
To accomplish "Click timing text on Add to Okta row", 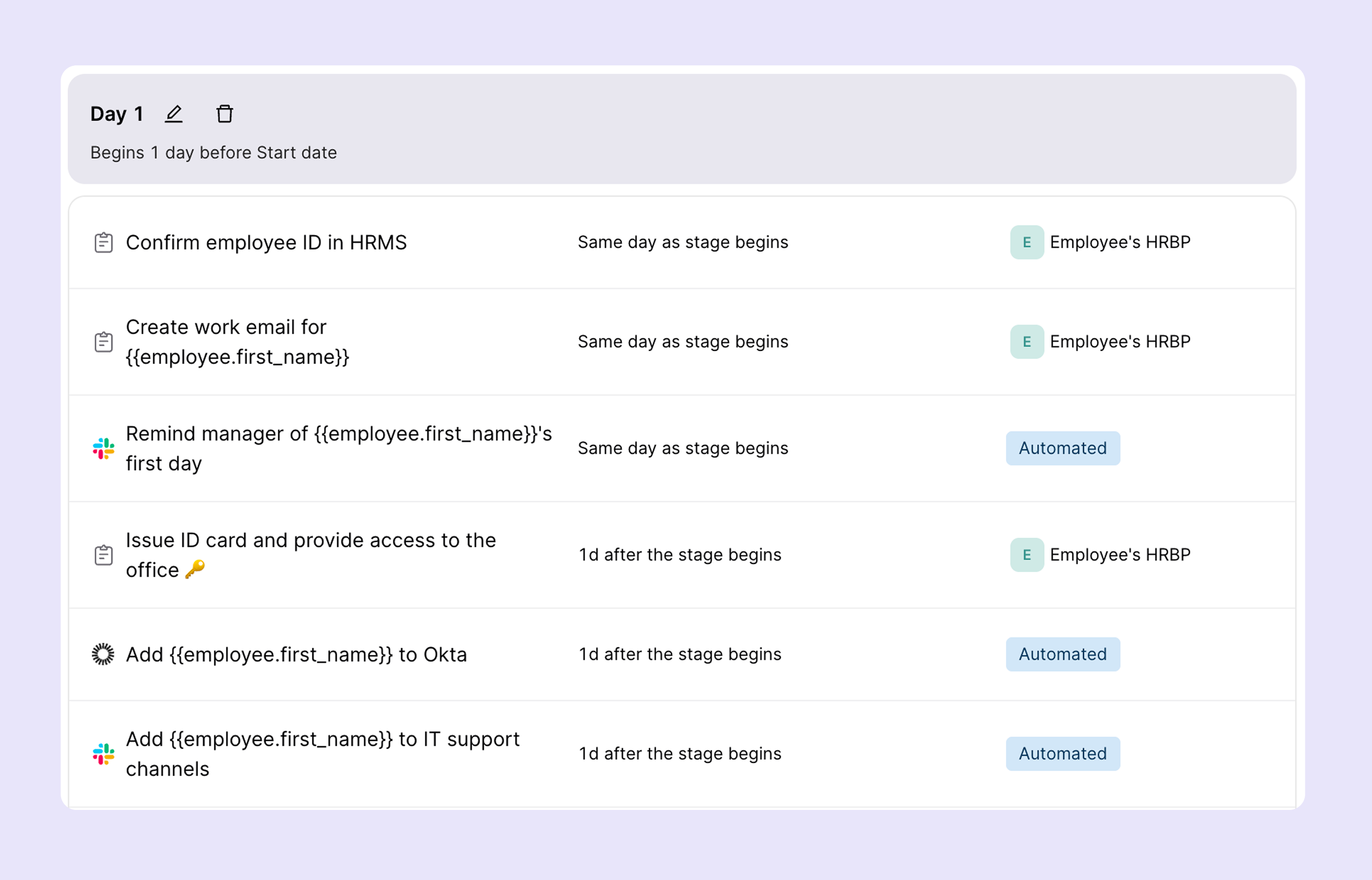I will point(680,654).
